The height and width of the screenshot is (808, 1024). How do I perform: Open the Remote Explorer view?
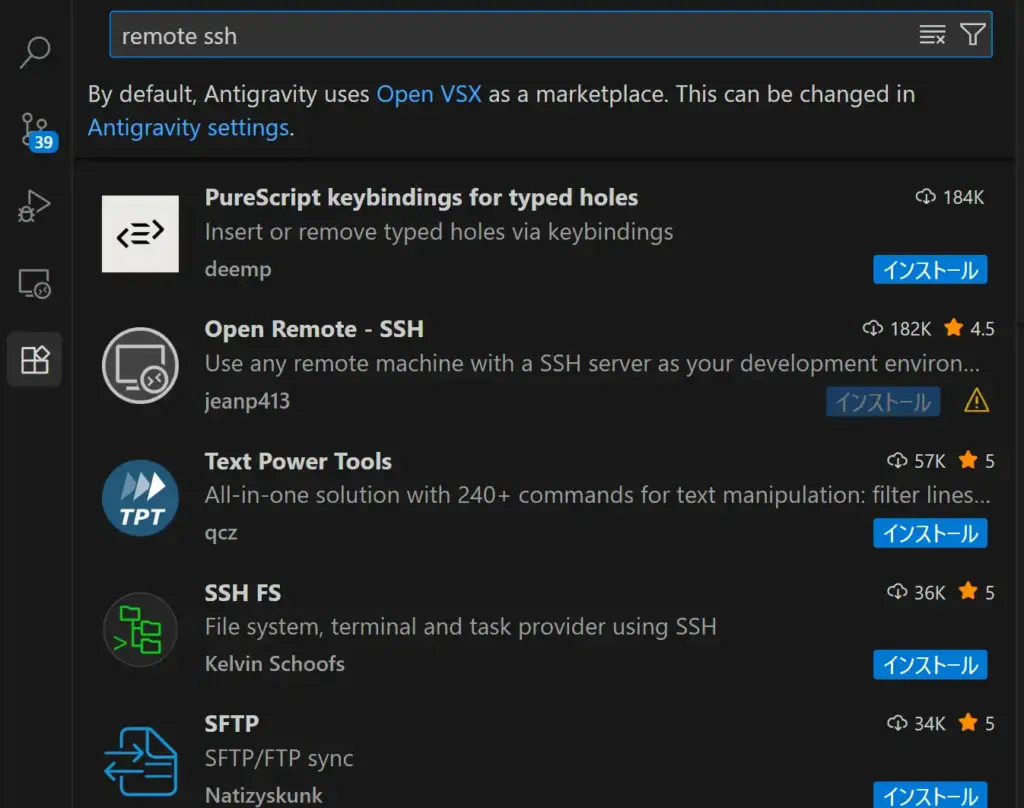[35, 284]
